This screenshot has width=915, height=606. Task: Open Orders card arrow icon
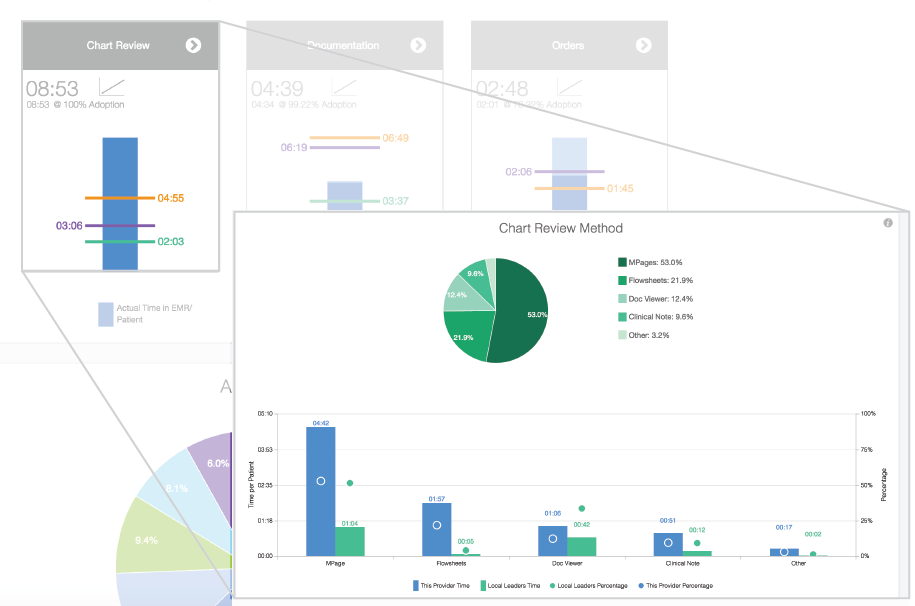pos(643,45)
